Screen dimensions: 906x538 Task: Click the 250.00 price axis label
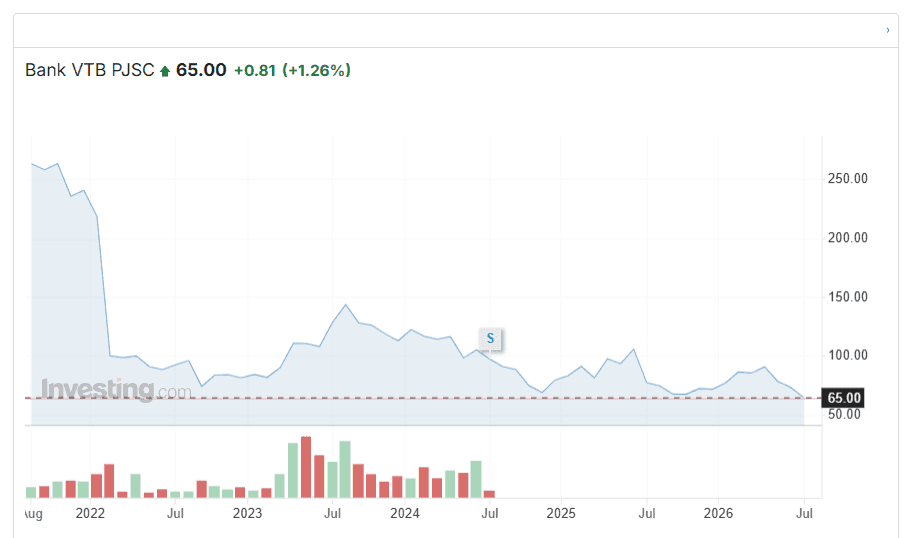click(848, 179)
